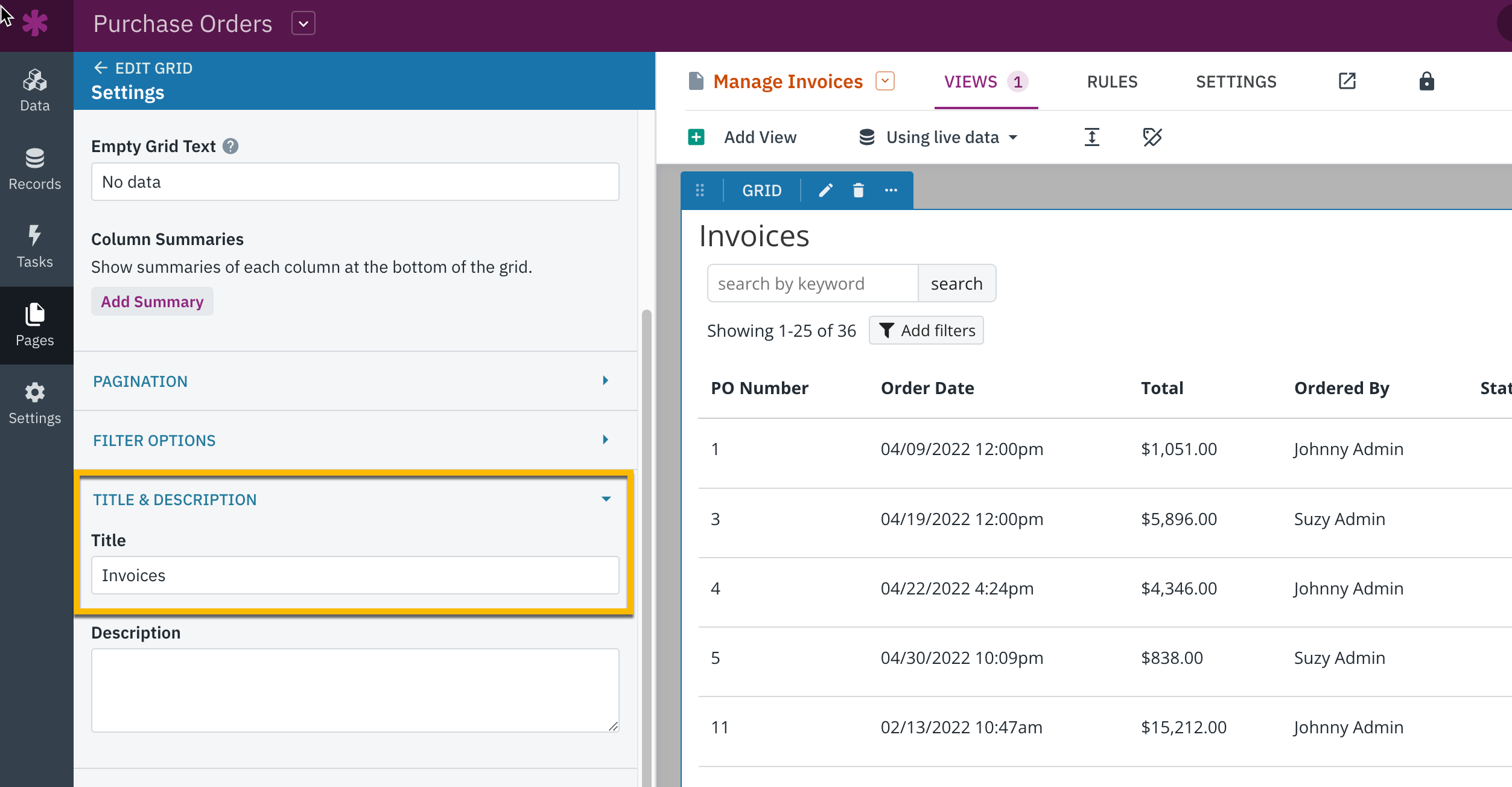Click the funnel icon in Add filters
Screen dimensions: 1512x787
[886, 330]
